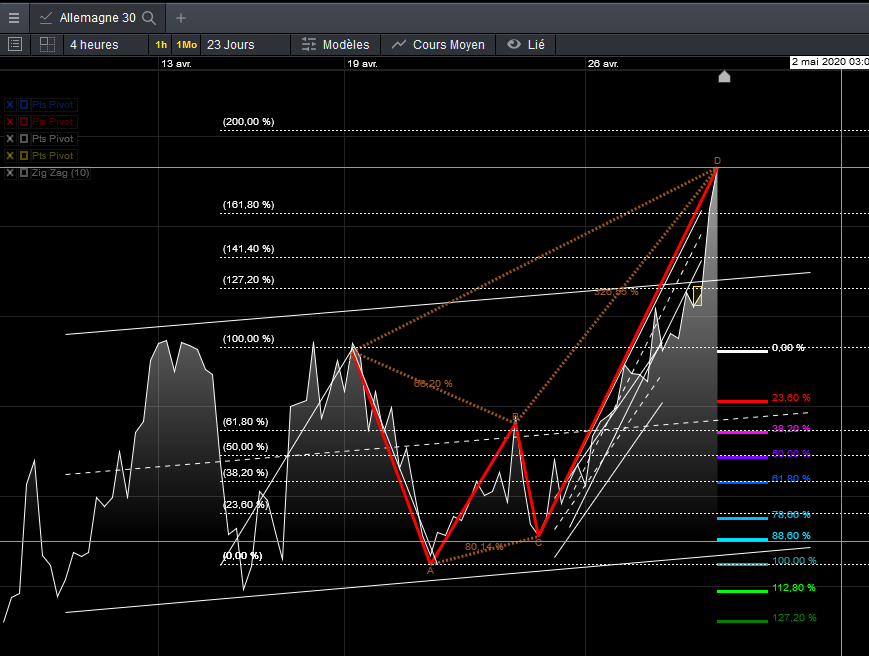
Task: Select the red 23,60 % retracement level bar
Action: (742, 401)
